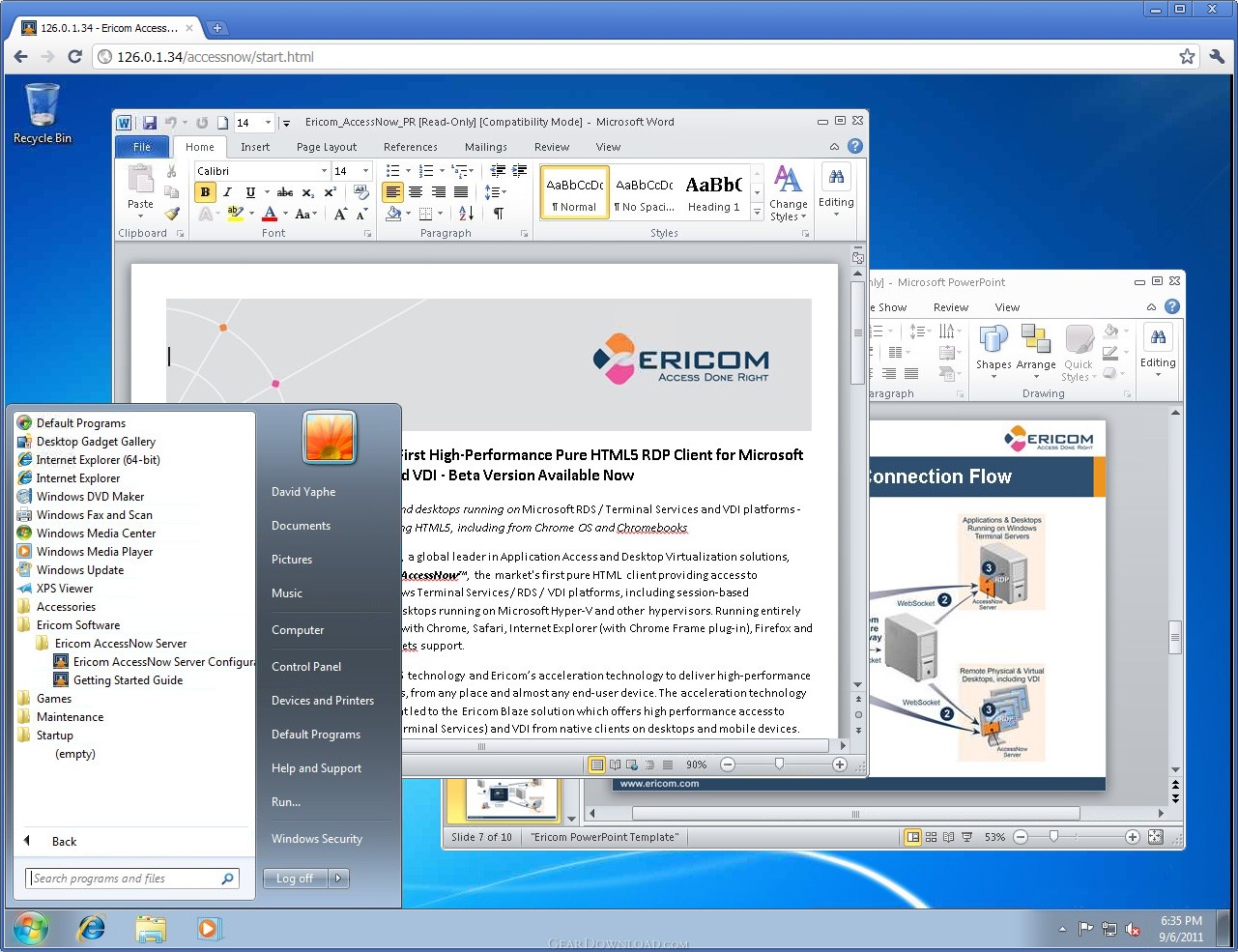Click the Undo arrow in Word's title bar
Image resolution: width=1238 pixels, height=952 pixels.
171,123
